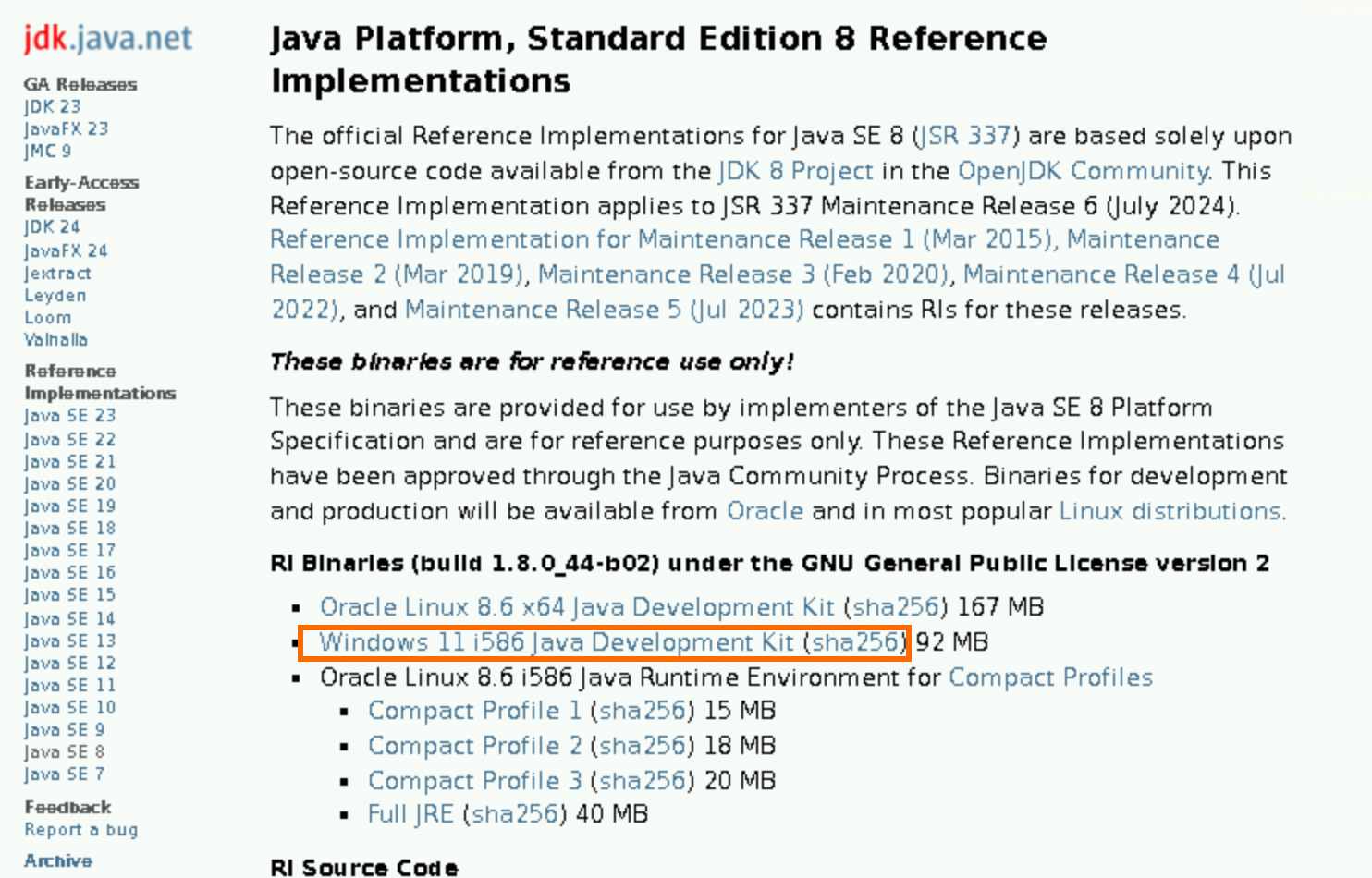
Task: Select Java SE 7 in the sidebar
Action: (x=64, y=774)
